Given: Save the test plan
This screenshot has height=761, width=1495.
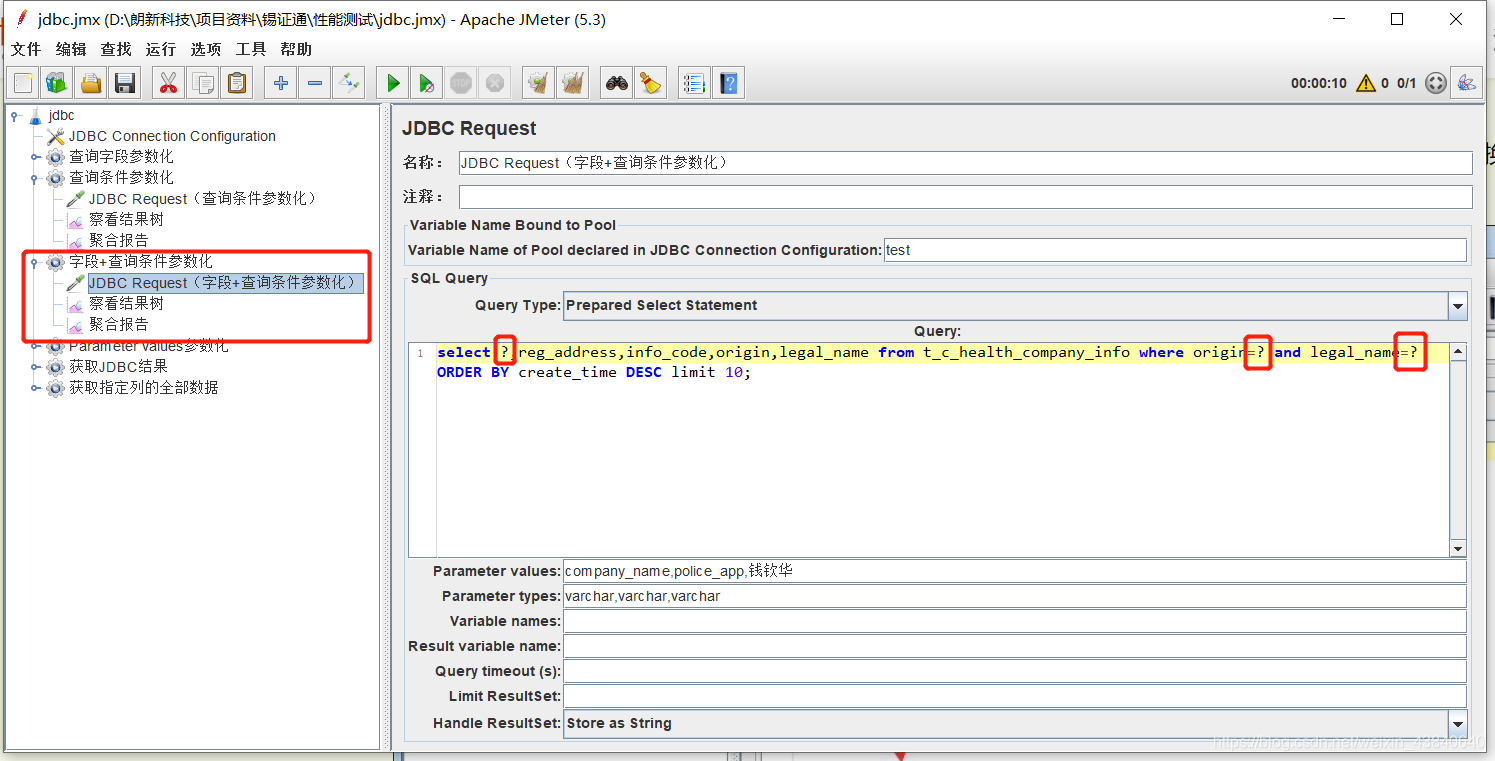Looking at the screenshot, I should pyautogui.click(x=125, y=83).
